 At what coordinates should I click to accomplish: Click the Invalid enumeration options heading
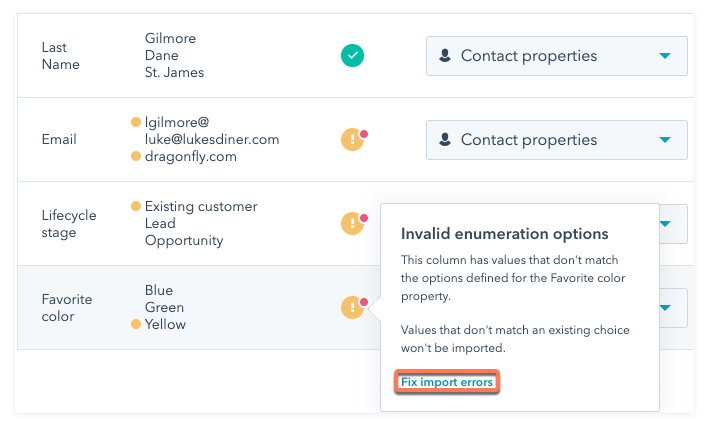[x=504, y=234]
